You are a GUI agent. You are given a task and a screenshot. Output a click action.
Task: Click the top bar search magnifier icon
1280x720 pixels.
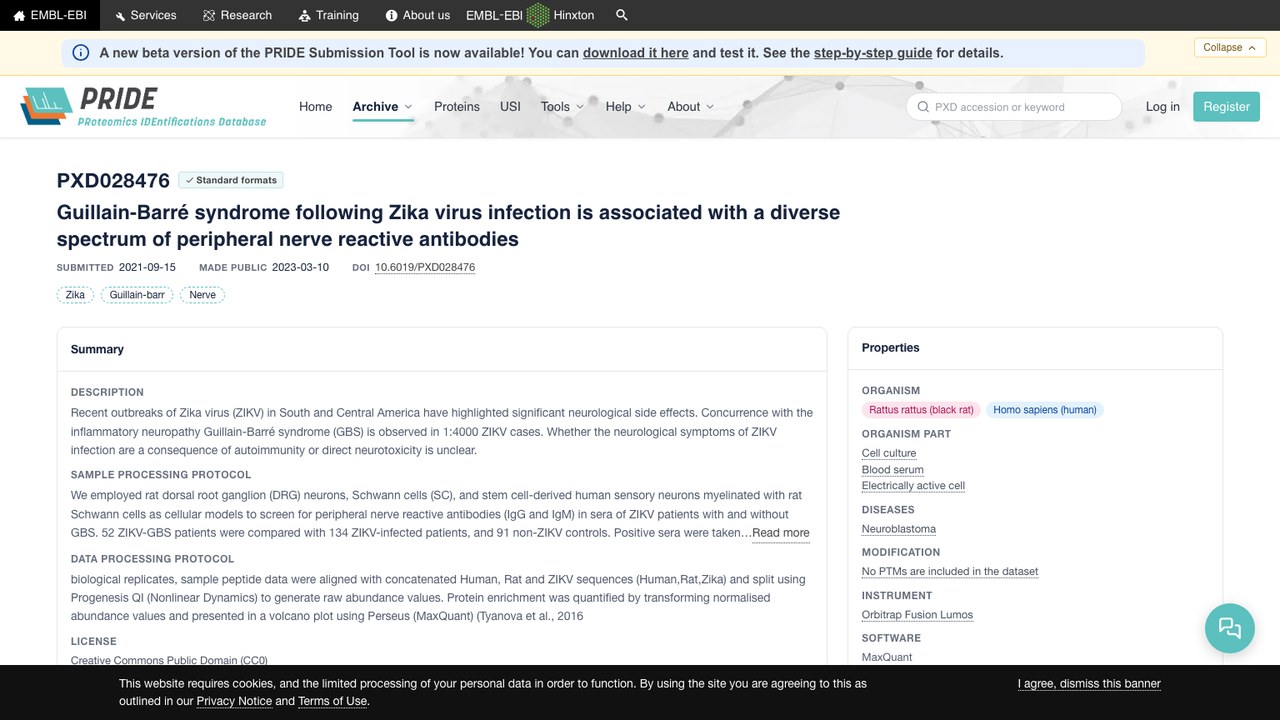[x=622, y=15]
